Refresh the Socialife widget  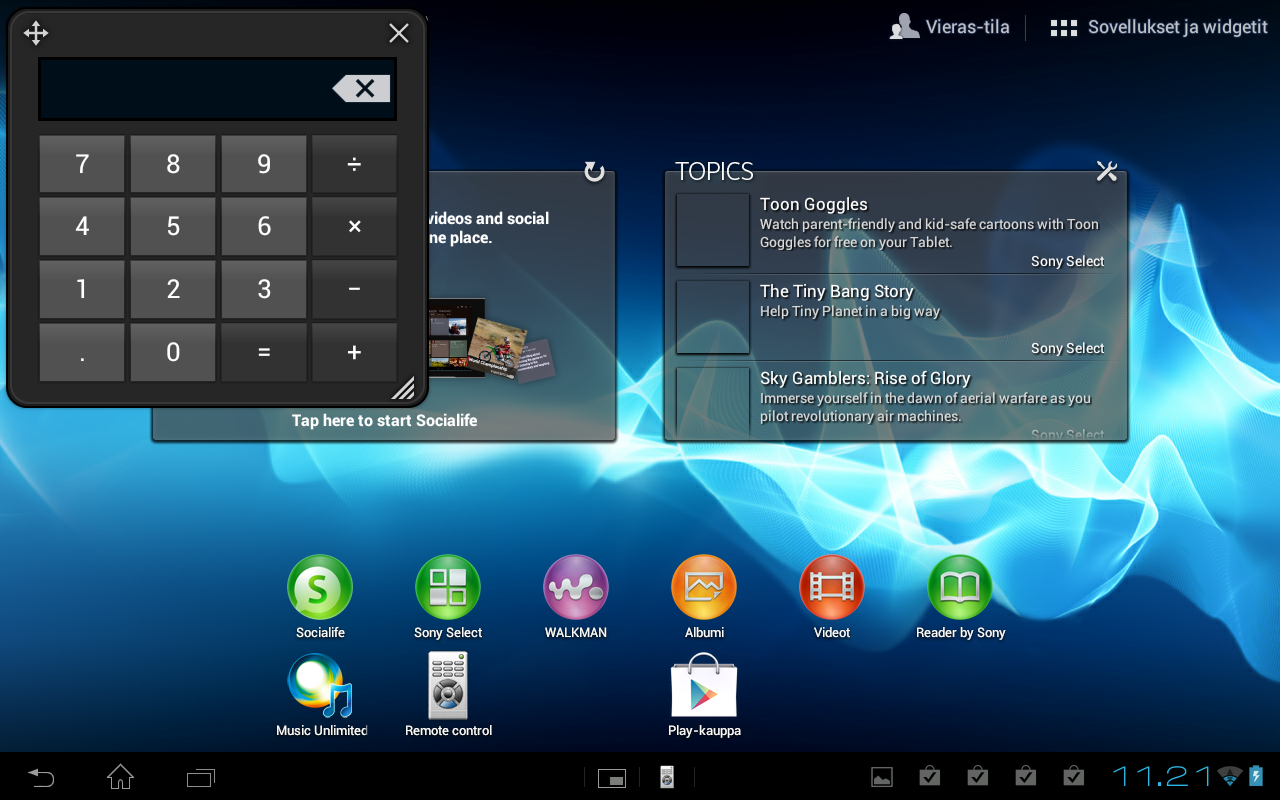pos(594,172)
